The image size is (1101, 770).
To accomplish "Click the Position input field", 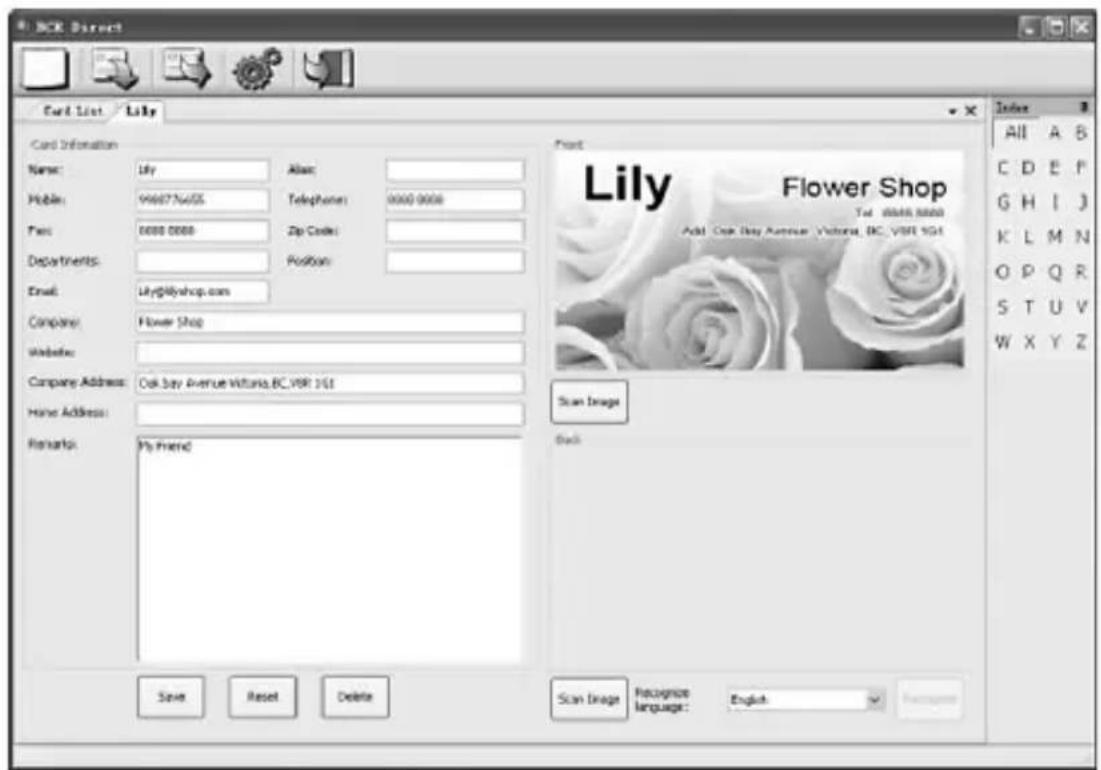I will pyautogui.click(x=454, y=261).
